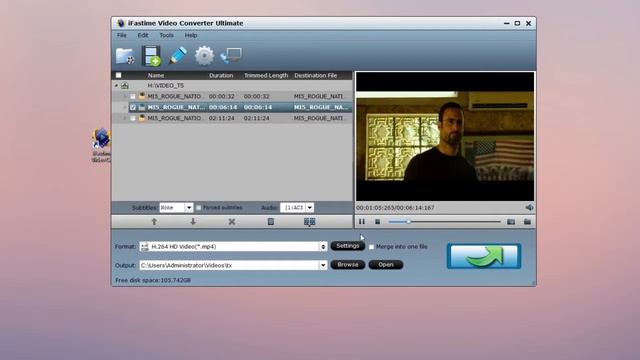Click the split video grid icon
The width and height of the screenshot is (640, 360).
309,222
